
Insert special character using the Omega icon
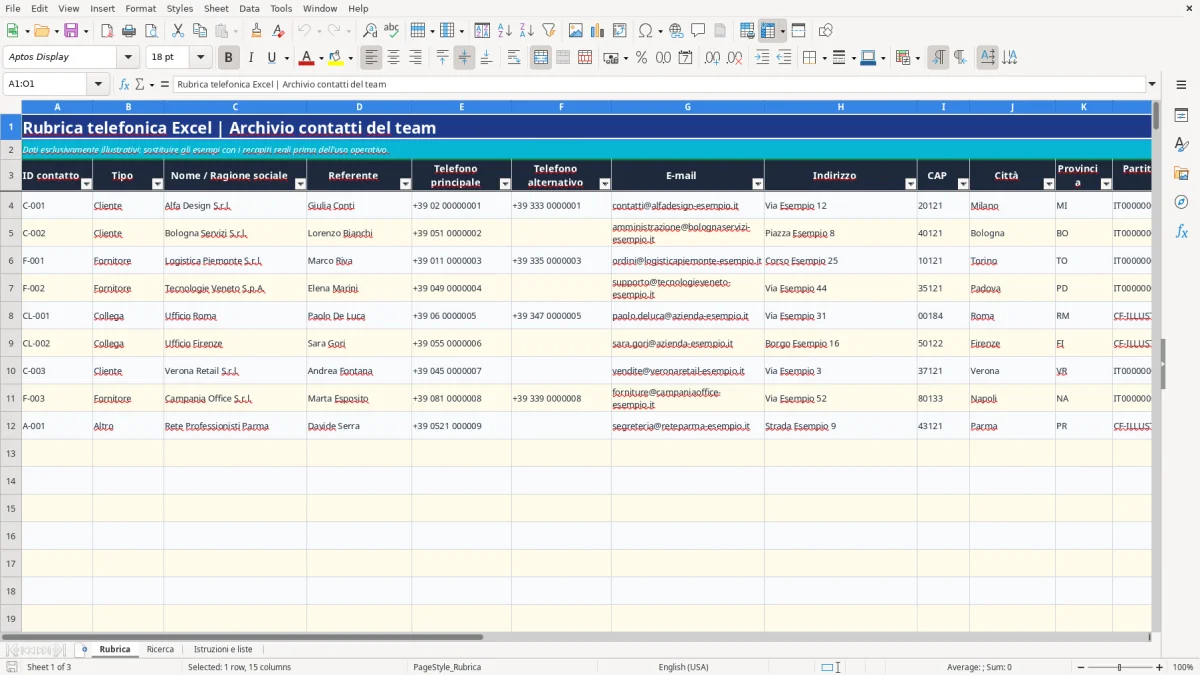pyautogui.click(x=645, y=31)
